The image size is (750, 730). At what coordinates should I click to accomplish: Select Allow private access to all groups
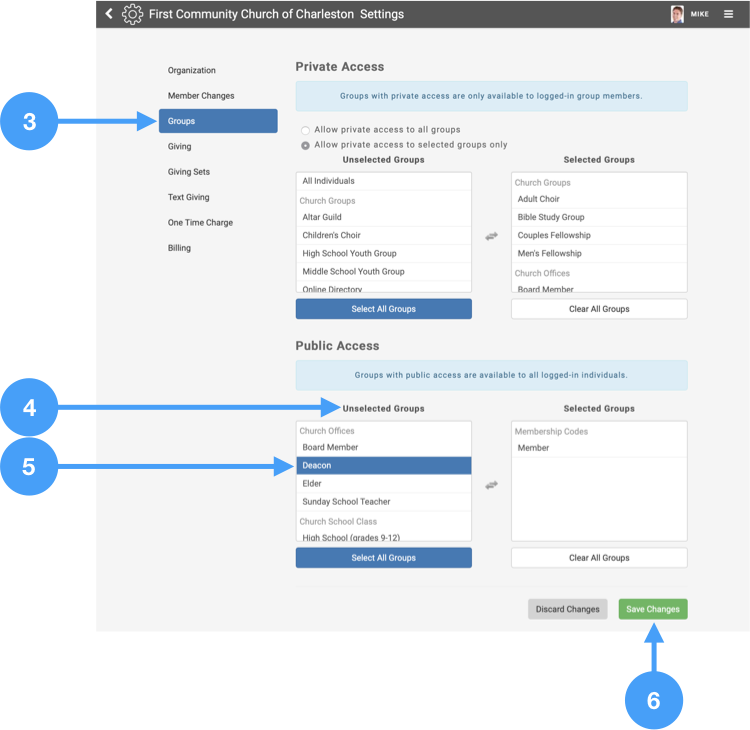(306, 130)
